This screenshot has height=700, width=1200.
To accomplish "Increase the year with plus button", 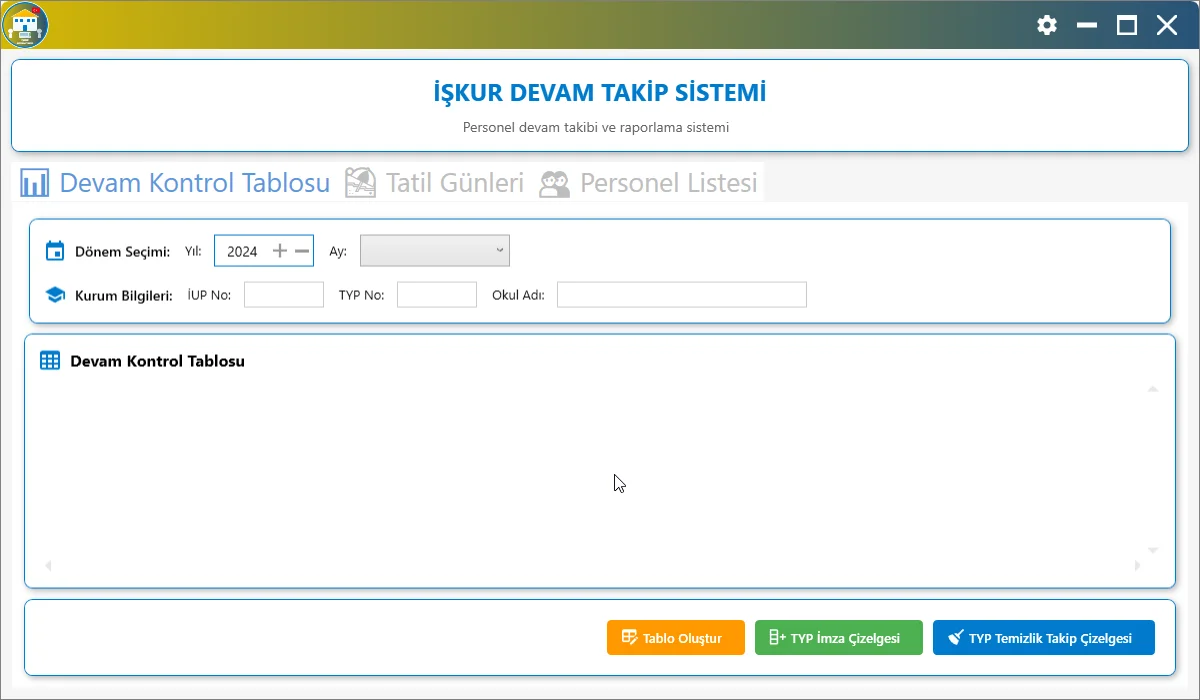I will tap(280, 251).
